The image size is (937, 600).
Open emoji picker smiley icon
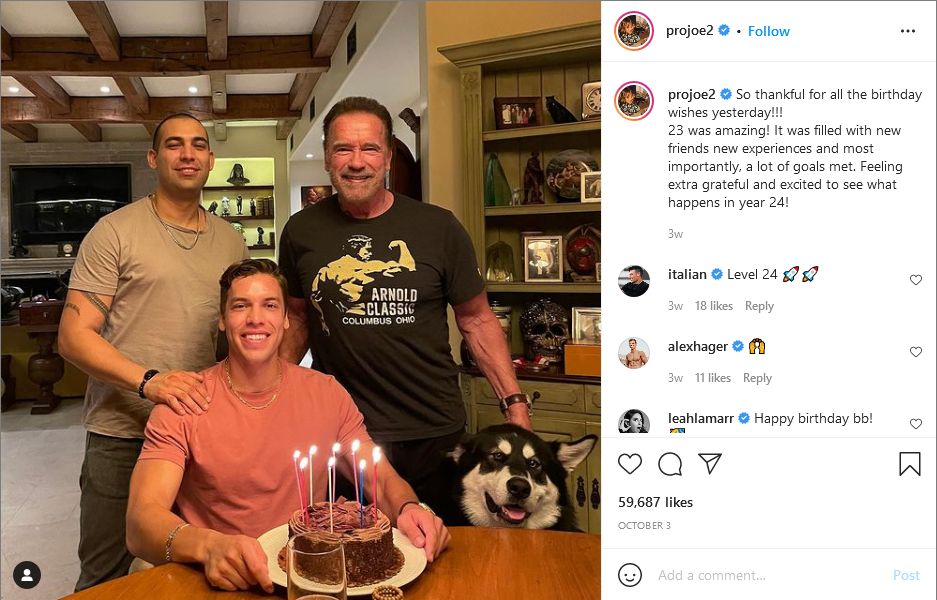click(630, 575)
